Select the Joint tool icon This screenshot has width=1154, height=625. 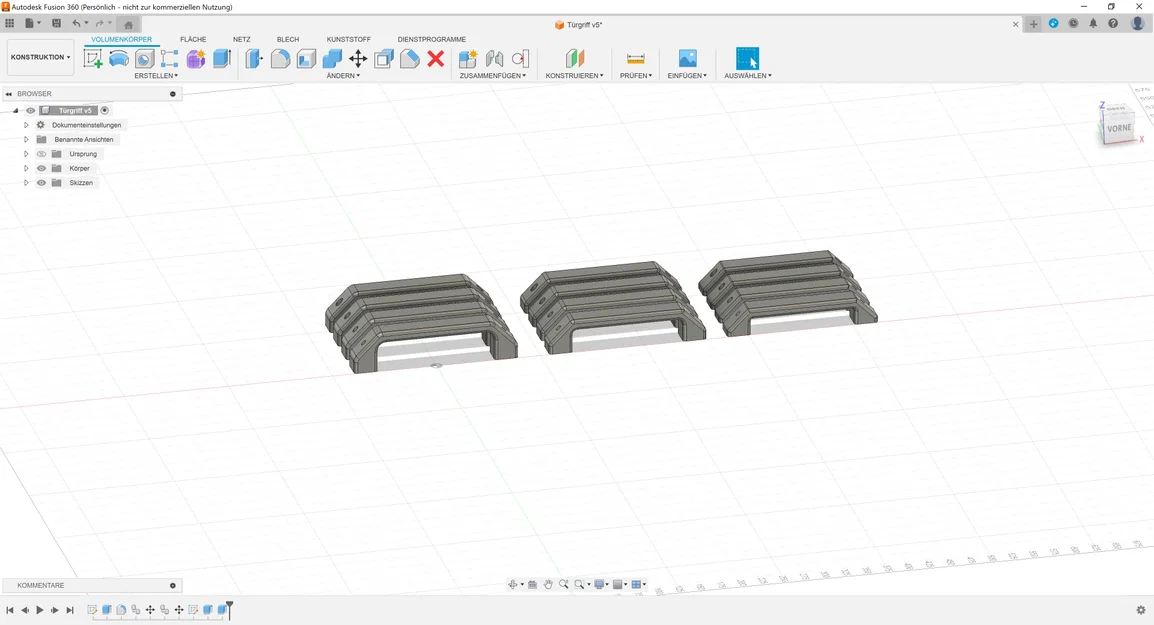click(495, 59)
